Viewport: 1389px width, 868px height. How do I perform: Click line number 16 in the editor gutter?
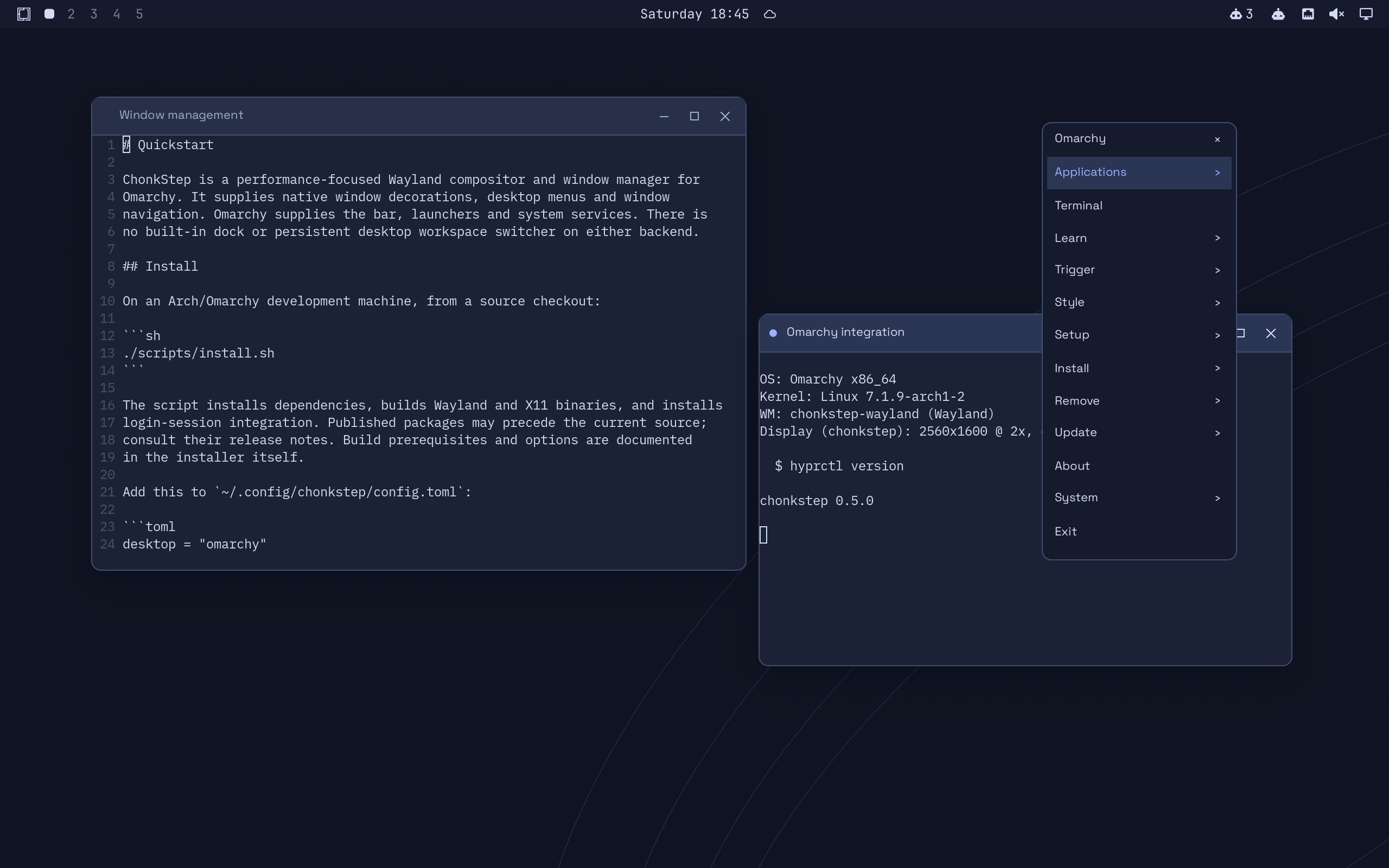pos(107,405)
